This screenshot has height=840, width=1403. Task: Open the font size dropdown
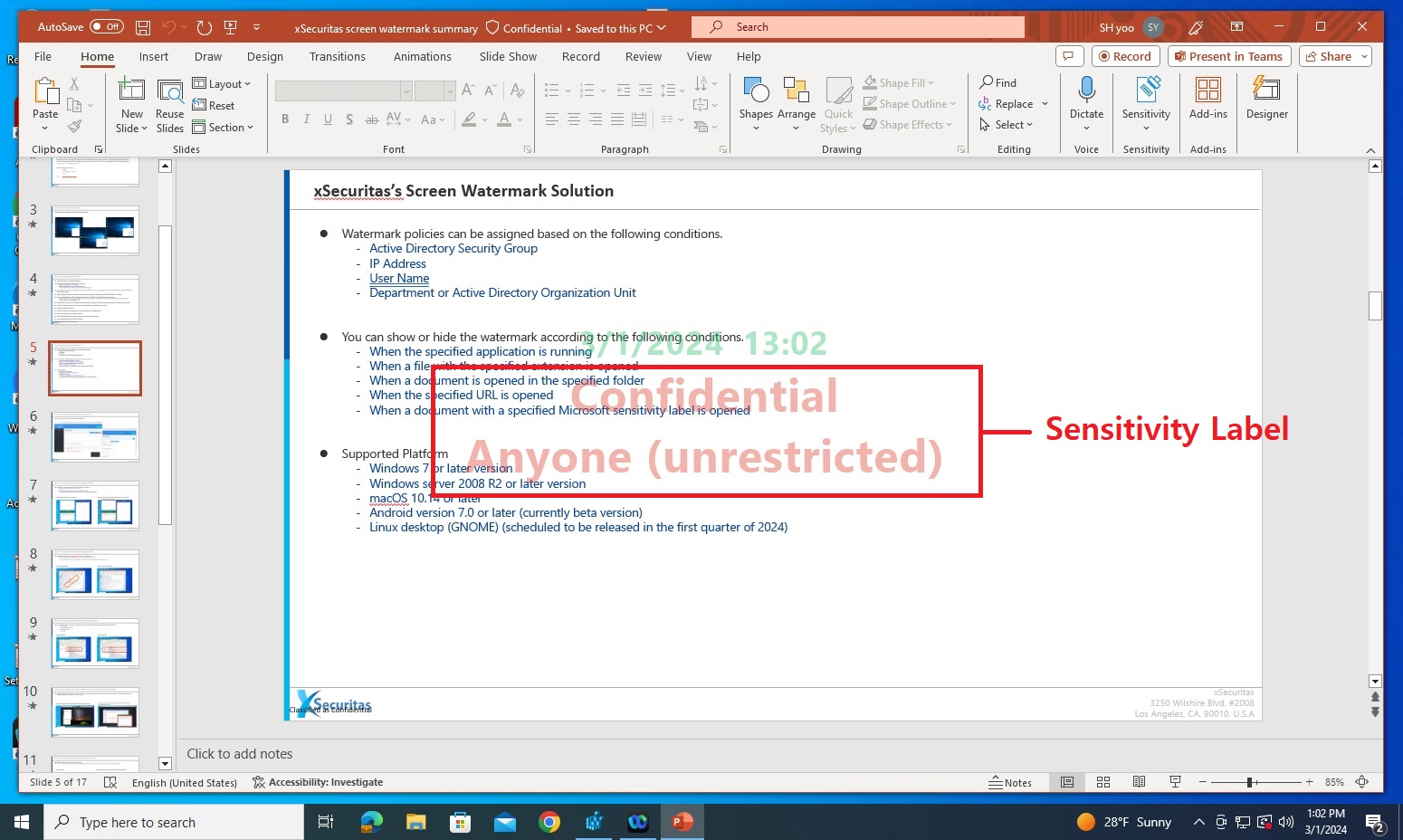tap(450, 91)
